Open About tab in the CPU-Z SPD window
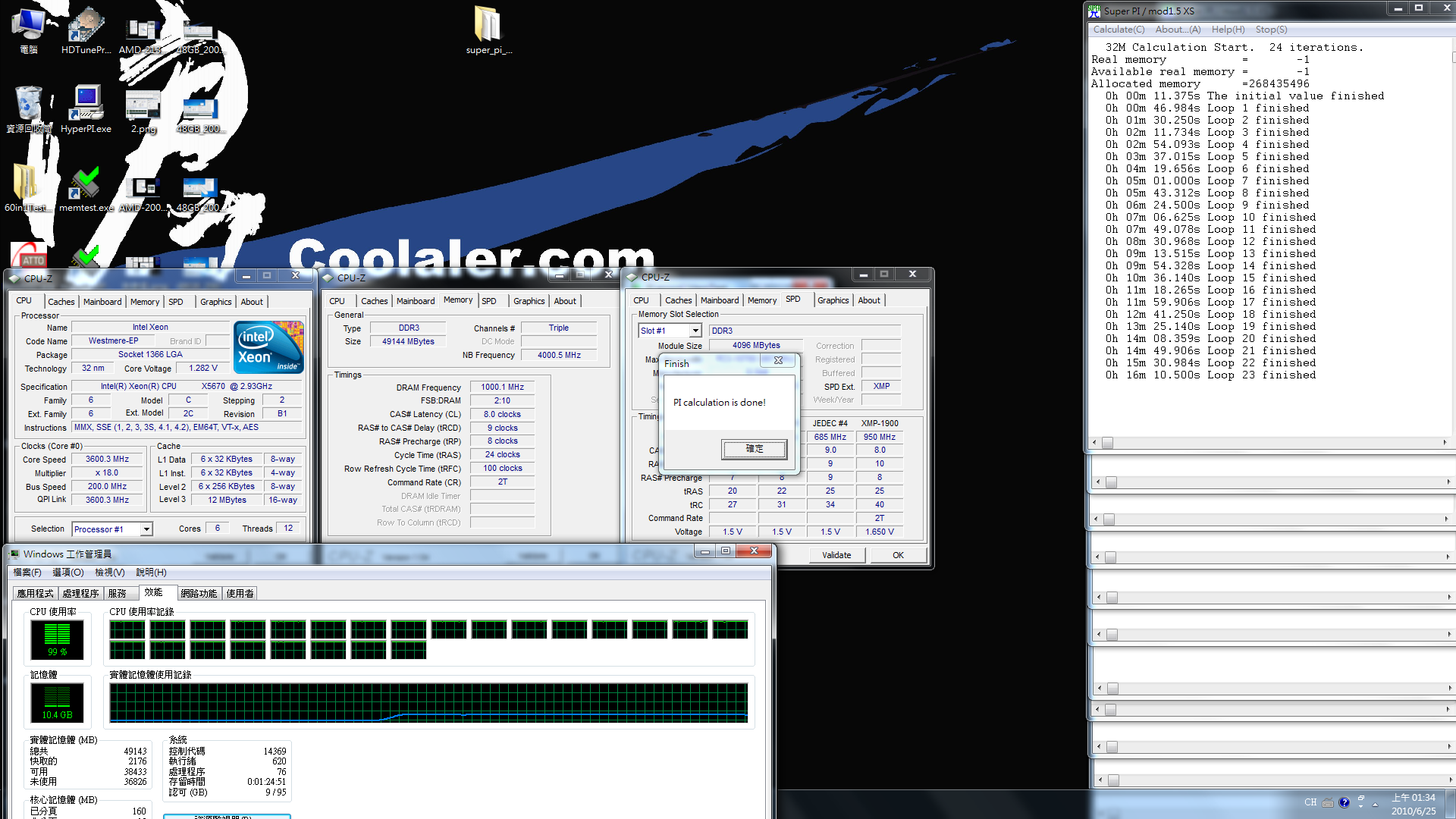Viewport: 1456px width, 819px height. (x=869, y=300)
